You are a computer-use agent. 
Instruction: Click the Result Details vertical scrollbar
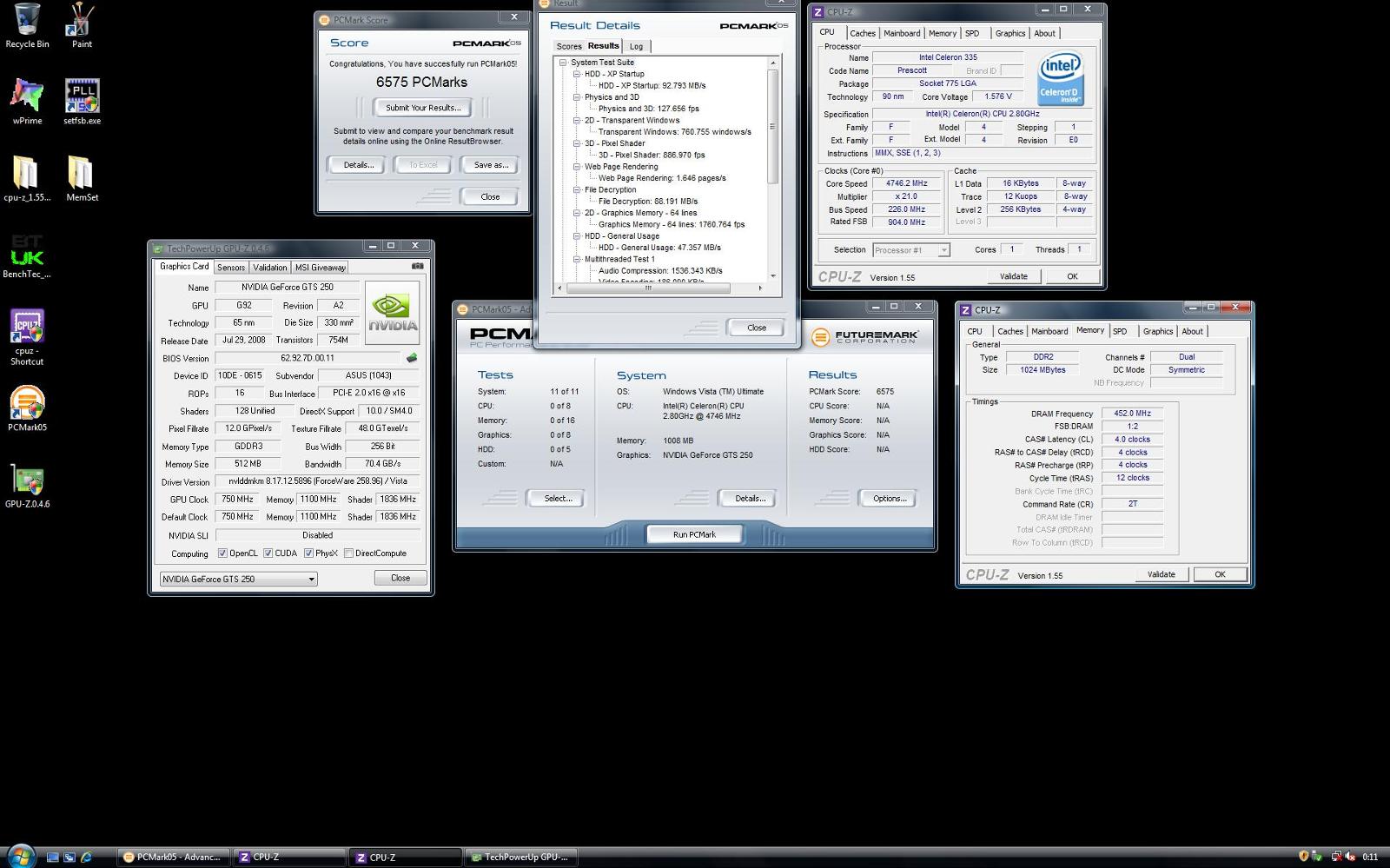[772, 126]
